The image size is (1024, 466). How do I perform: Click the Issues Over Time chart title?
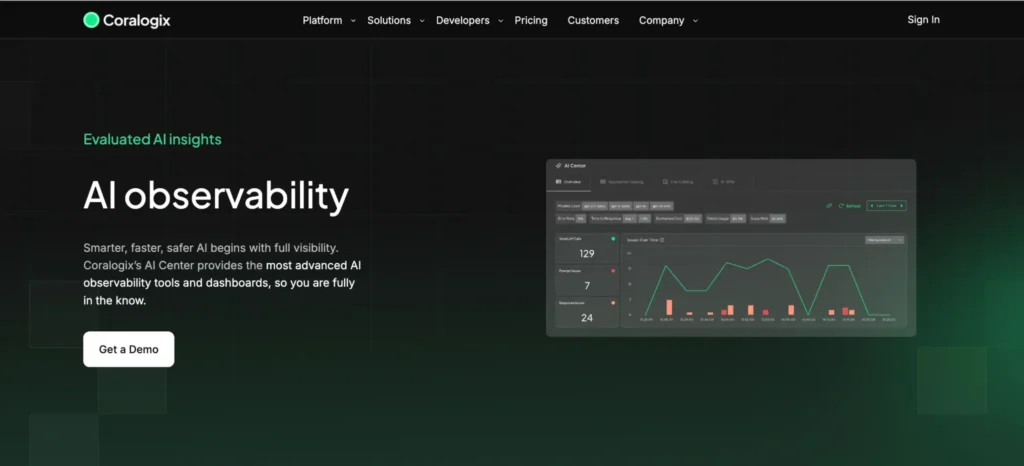click(643, 240)
